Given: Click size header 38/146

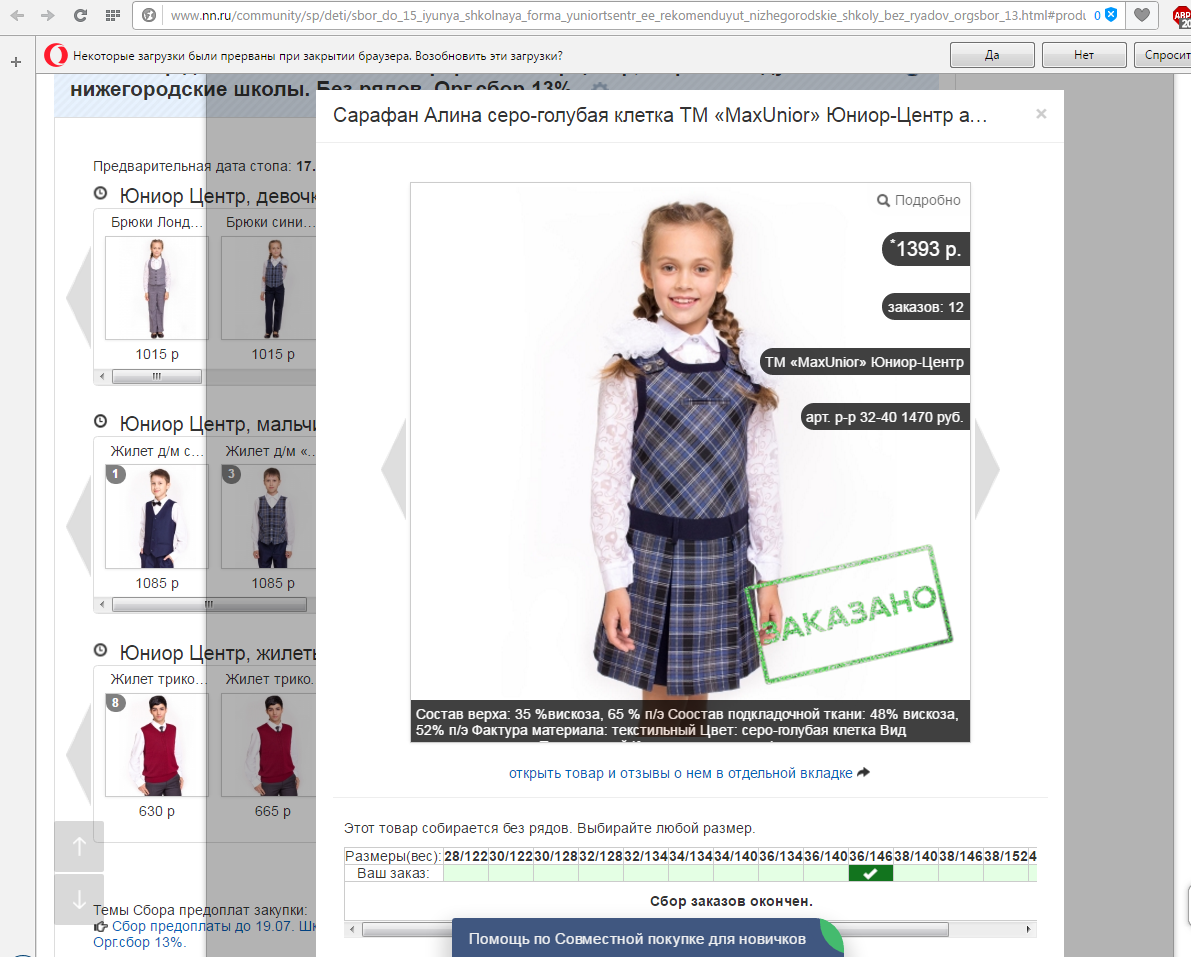Looking at the screenshot, I should 961,856.
